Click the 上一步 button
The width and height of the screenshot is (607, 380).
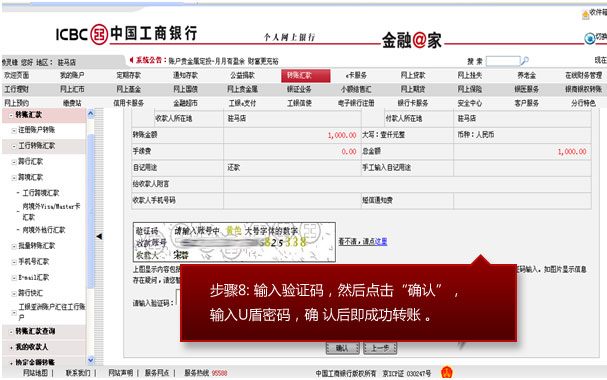pos(380,348)
